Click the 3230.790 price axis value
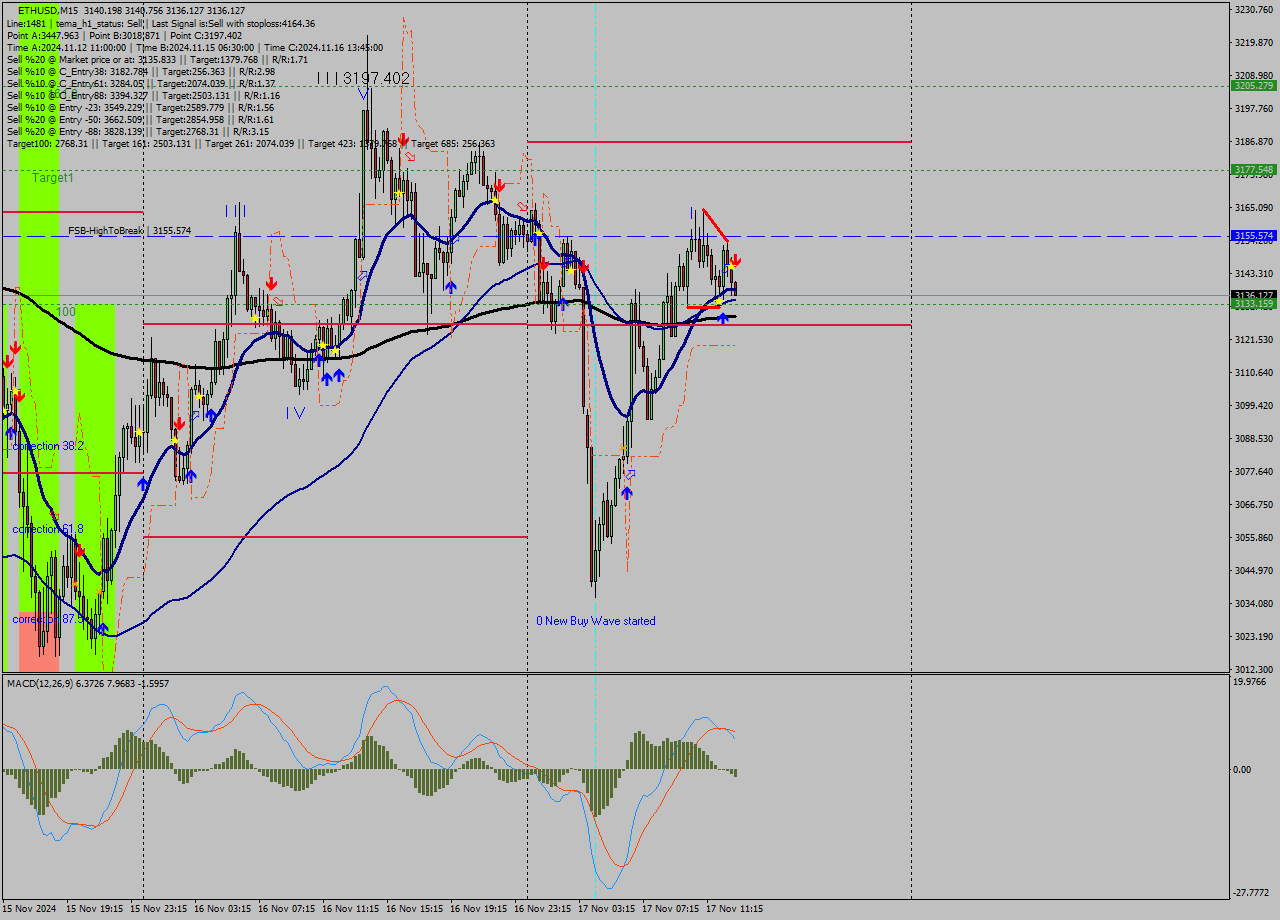Viewport: 1280px width, 920px height. [x=1254, y=10]
